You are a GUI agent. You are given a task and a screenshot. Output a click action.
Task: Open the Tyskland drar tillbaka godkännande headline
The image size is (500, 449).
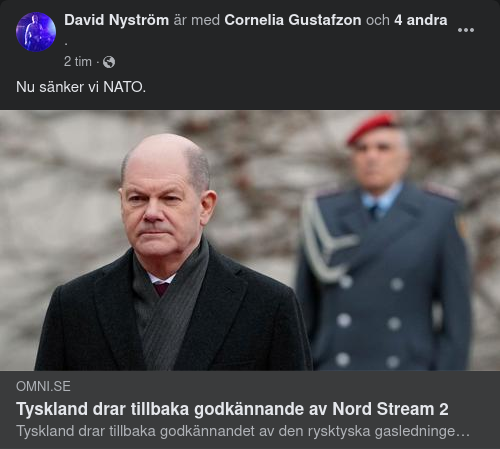pyautogui.click(x=232, y=409)
